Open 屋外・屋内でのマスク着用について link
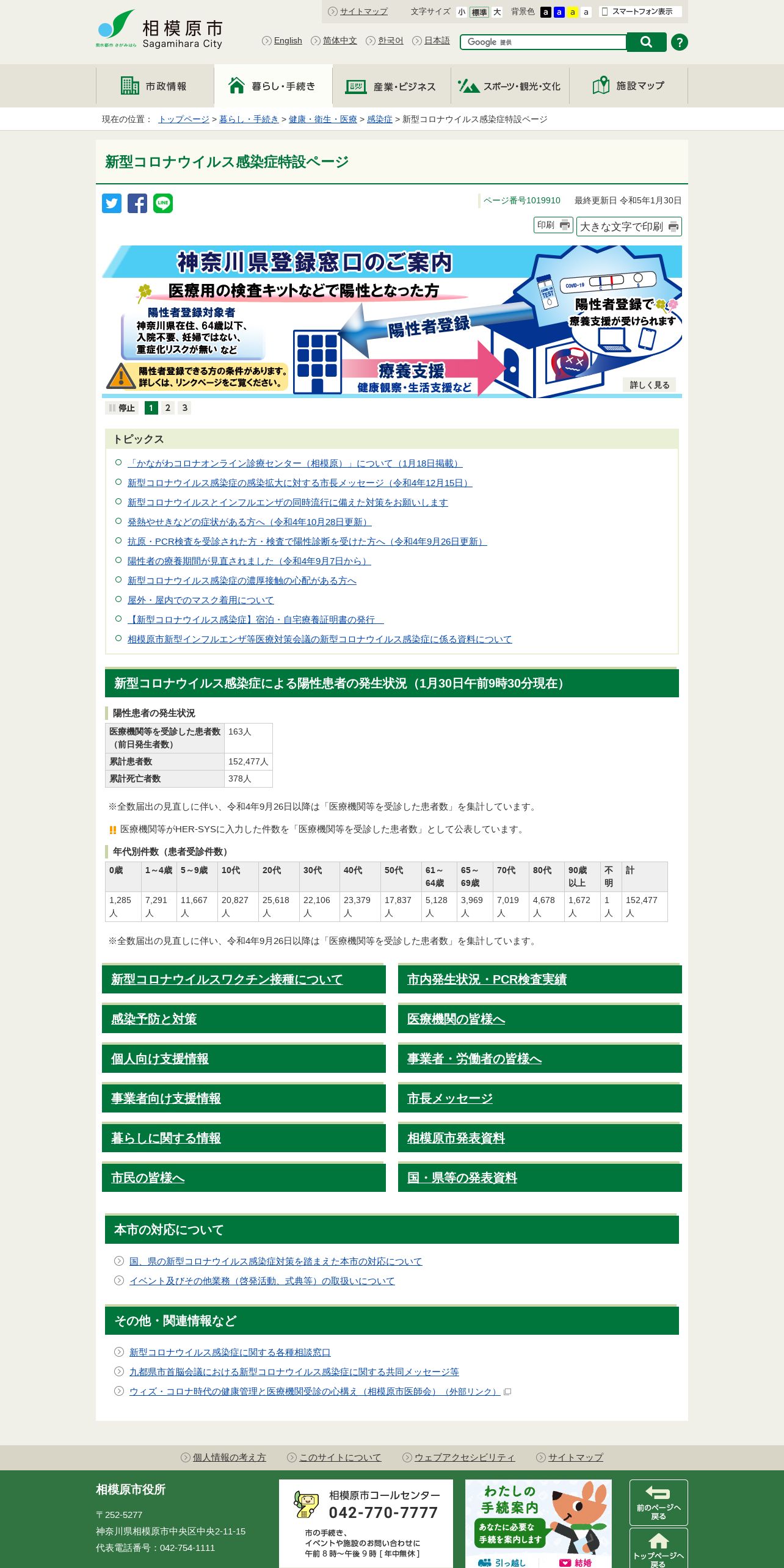 coord(201,600)
